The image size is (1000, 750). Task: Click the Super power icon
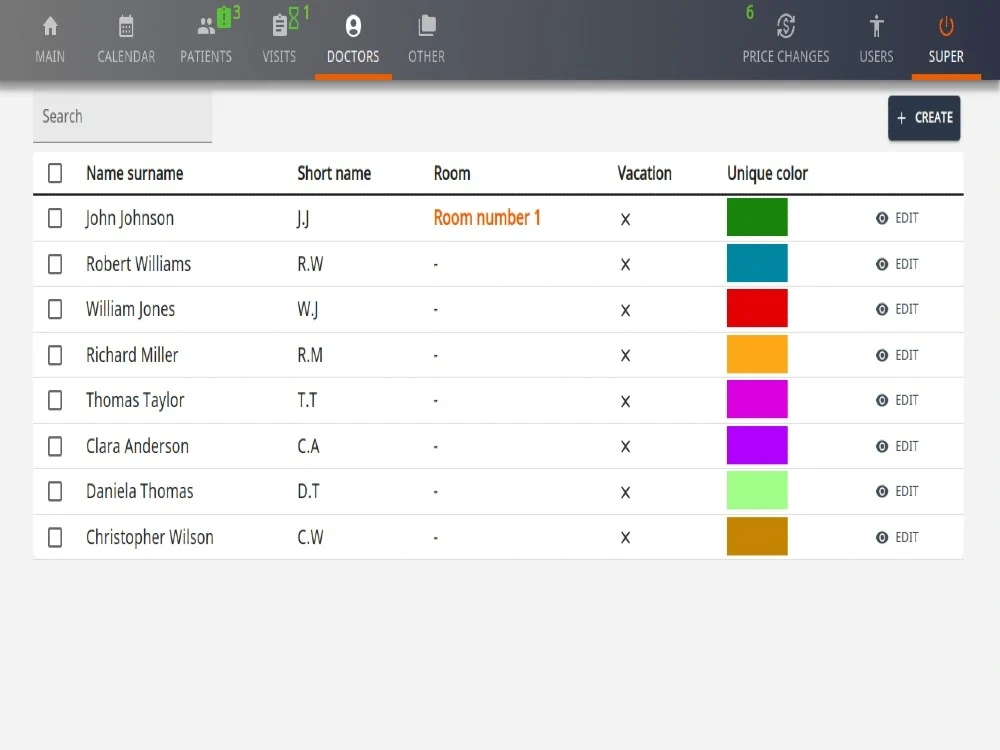946,26
